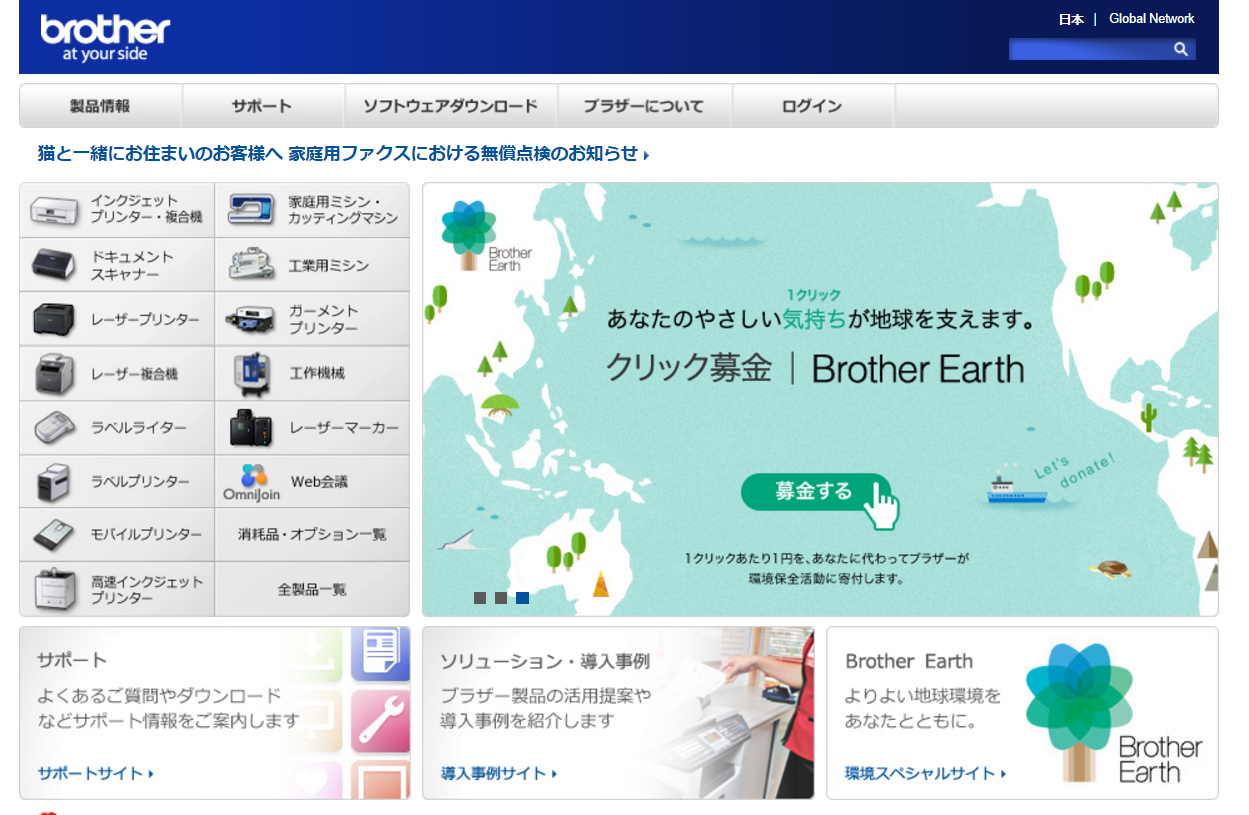Open ガーメントプリンター icon
Viewport: 1249px width, 815px height.
click(250, 319)
